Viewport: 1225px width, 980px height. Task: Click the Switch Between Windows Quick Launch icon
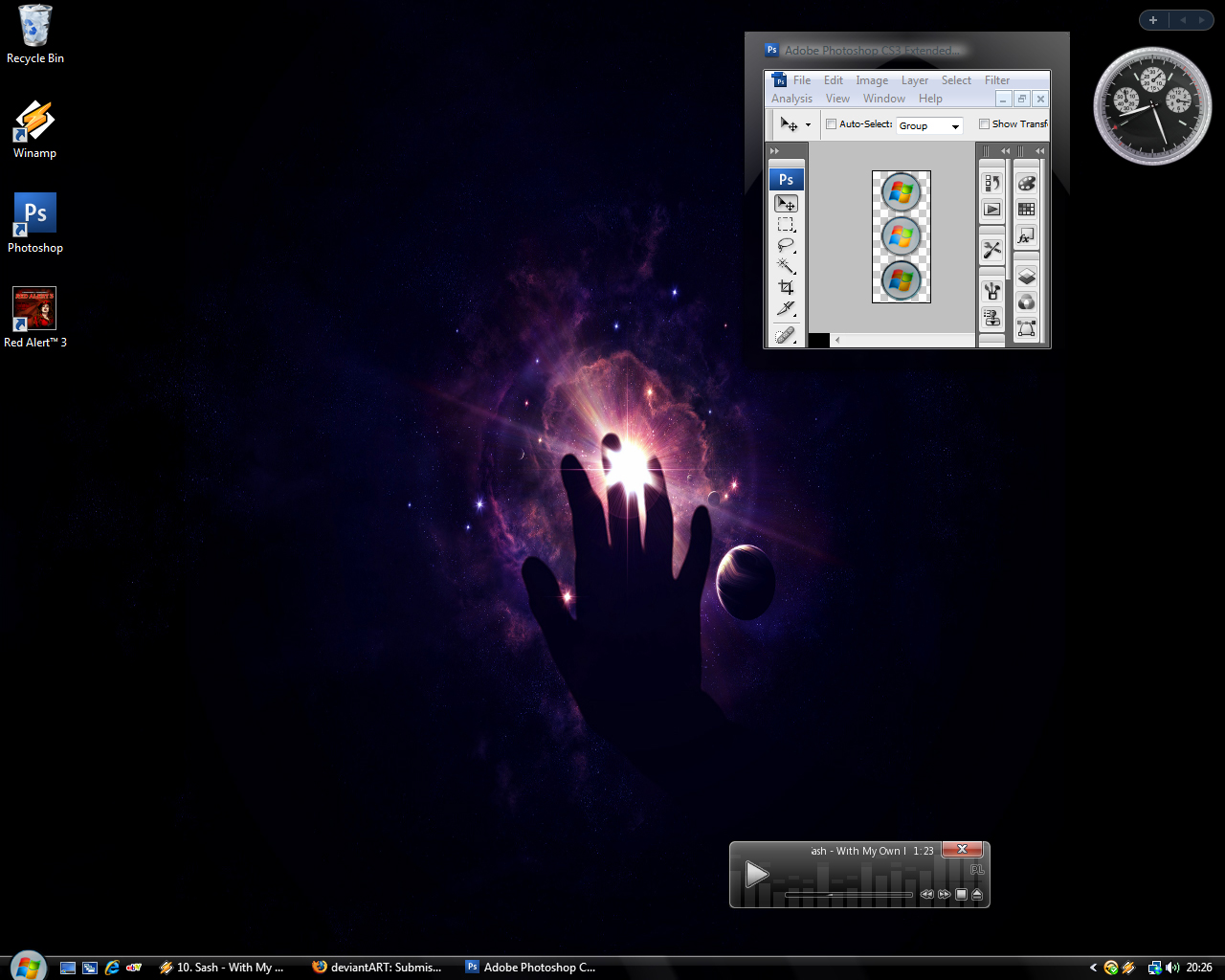(90, 968)
